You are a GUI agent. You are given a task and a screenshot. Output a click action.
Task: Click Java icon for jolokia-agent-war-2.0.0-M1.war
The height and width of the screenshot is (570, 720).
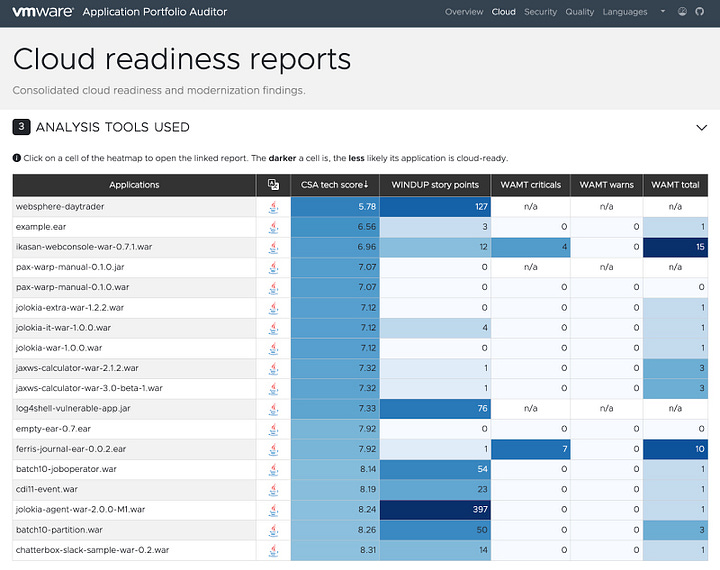[x=274, y=510]
